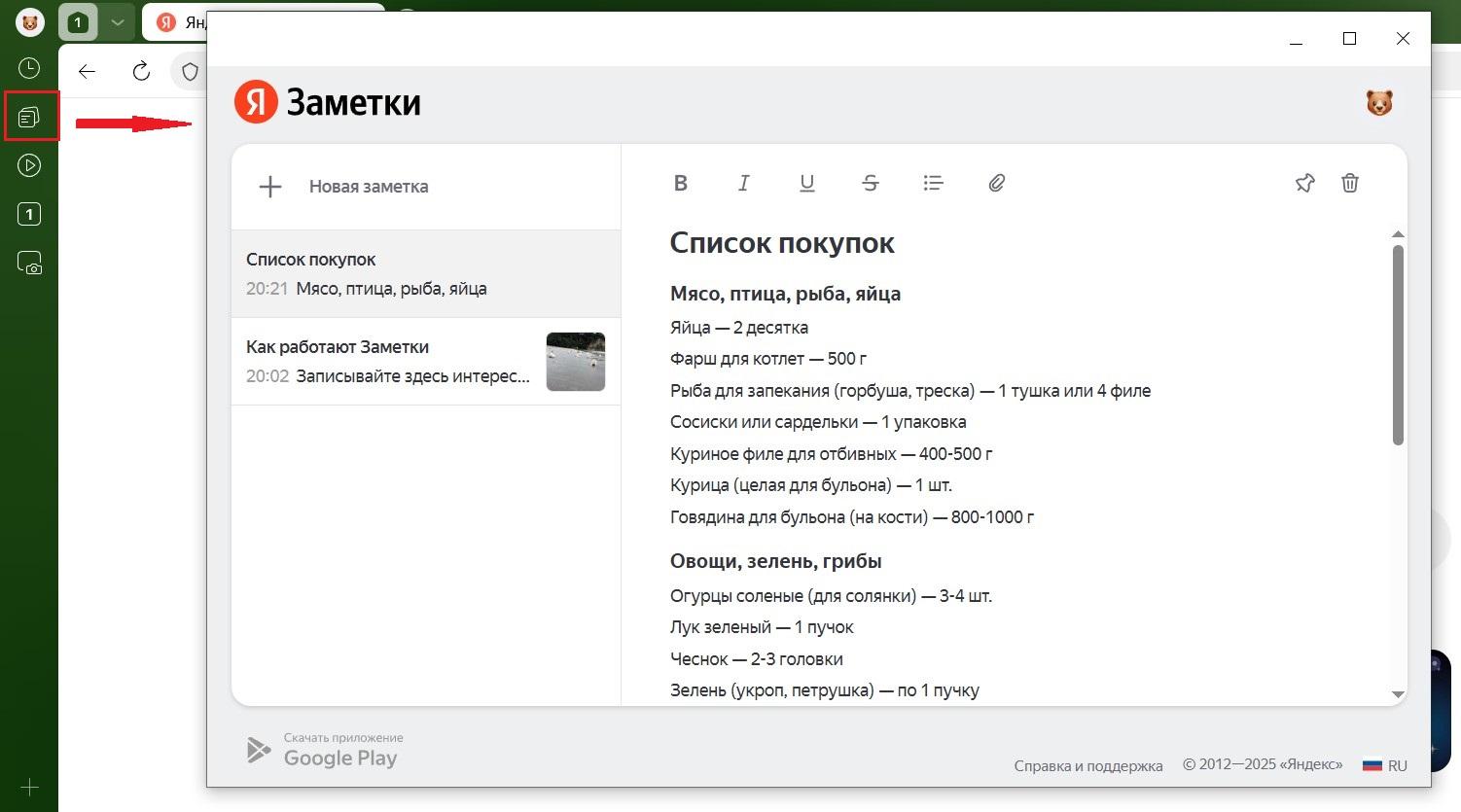The image size is (1461, 812).
Task: Expand the tab group dropdown arrow
Action: (x=117, y=22)
